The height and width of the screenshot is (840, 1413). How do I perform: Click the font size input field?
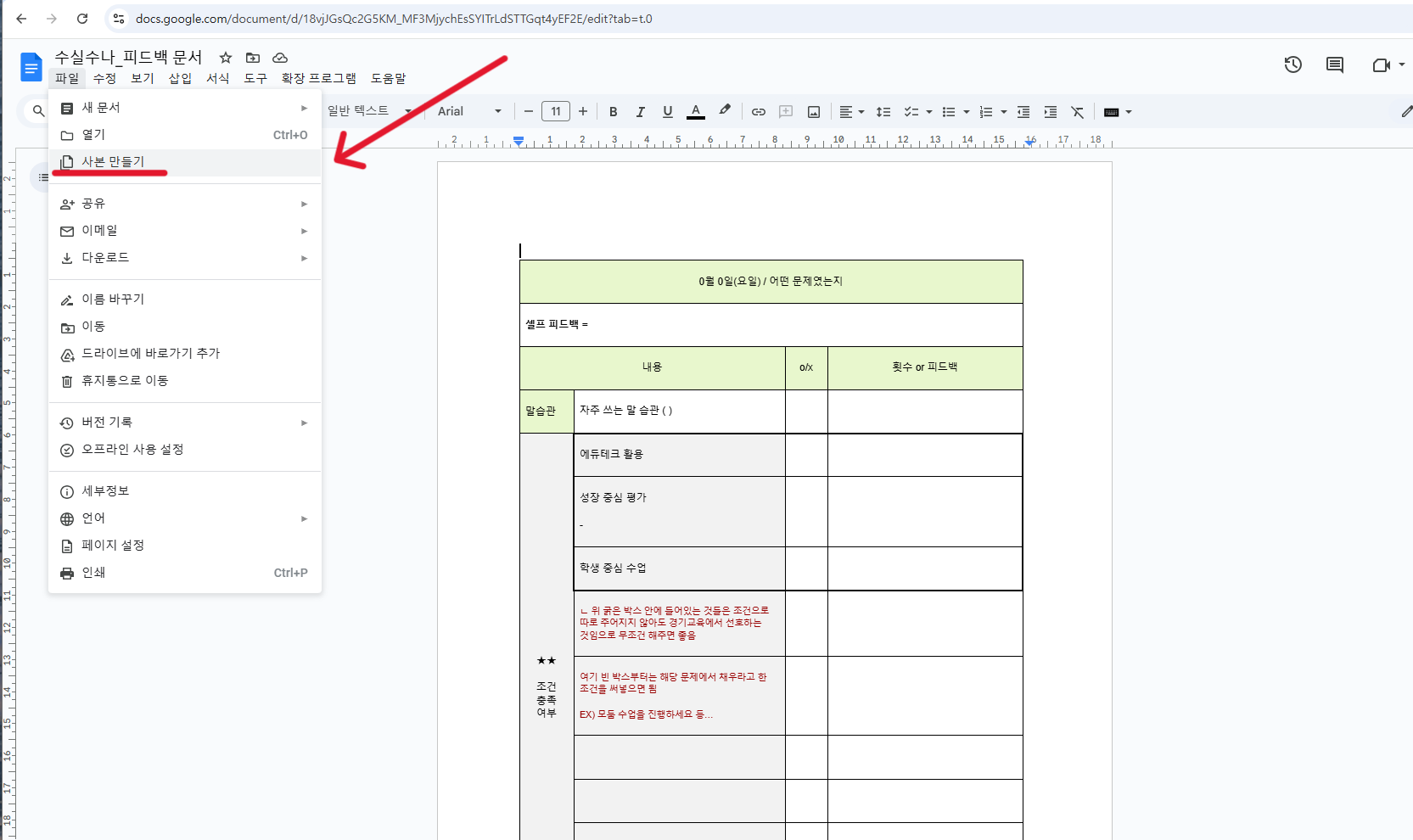pyautogui.click(x=556, y=111)
